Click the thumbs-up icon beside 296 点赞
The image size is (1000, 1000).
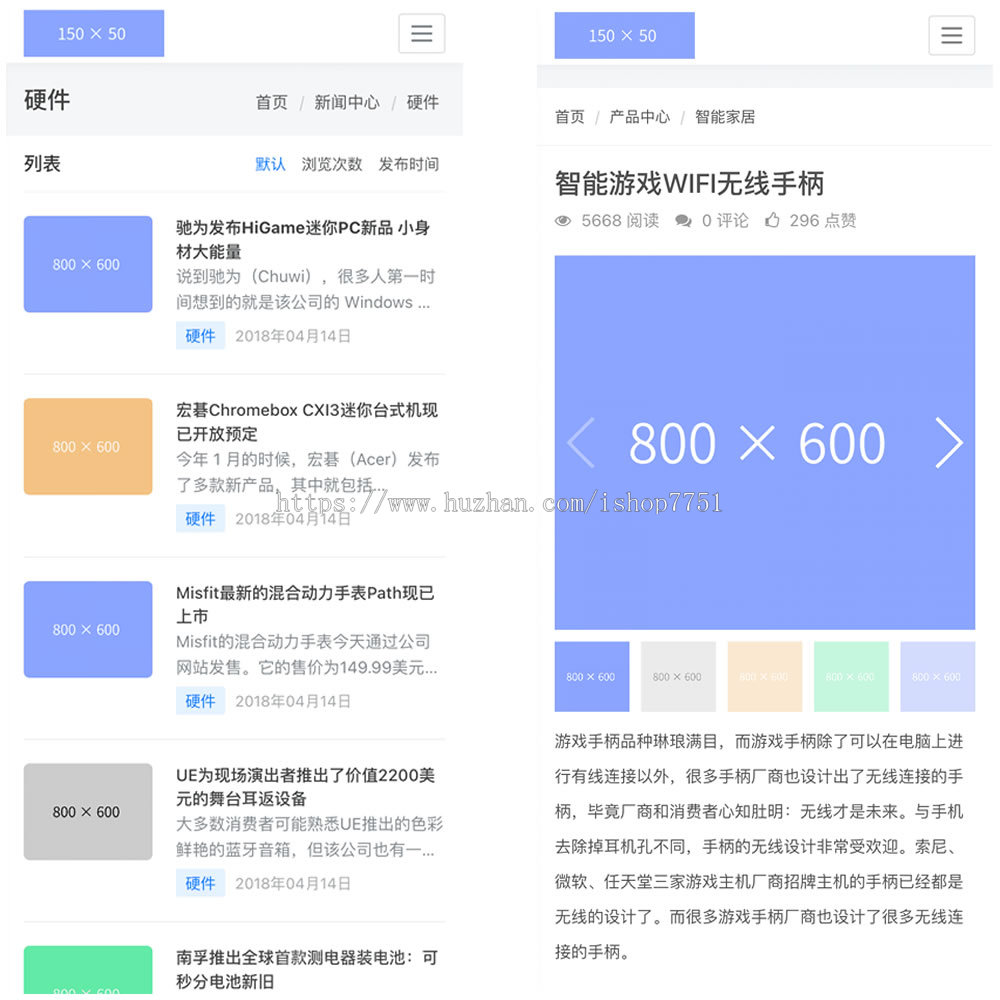pos(772,220)
